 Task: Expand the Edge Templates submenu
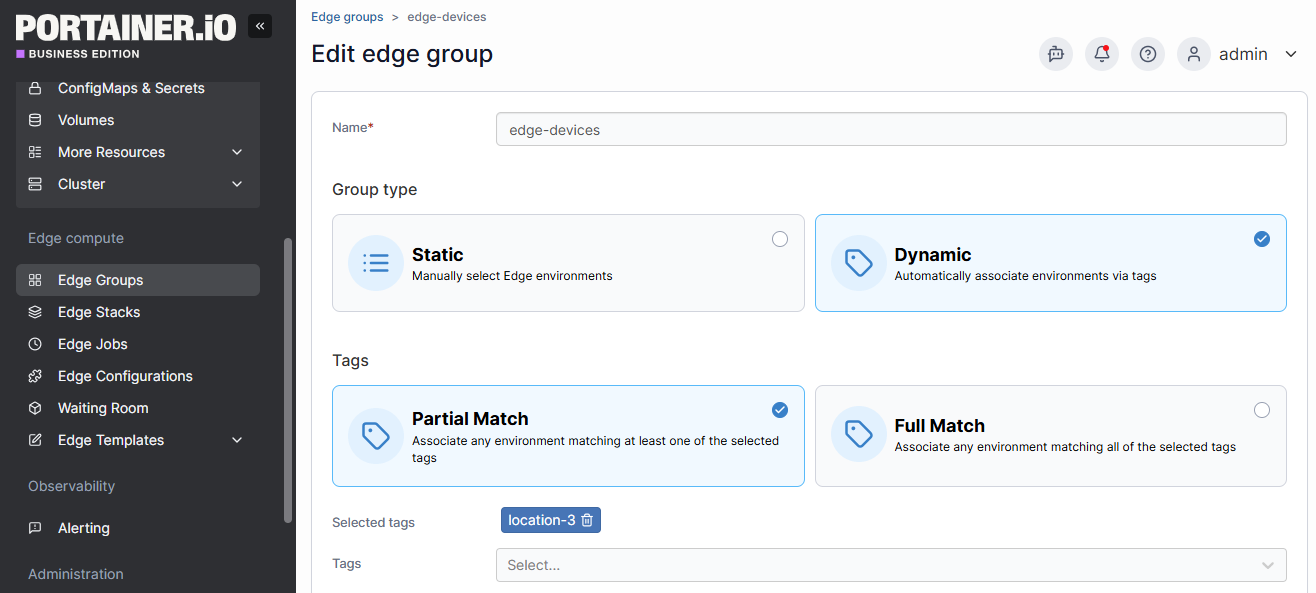click(237, 440)
